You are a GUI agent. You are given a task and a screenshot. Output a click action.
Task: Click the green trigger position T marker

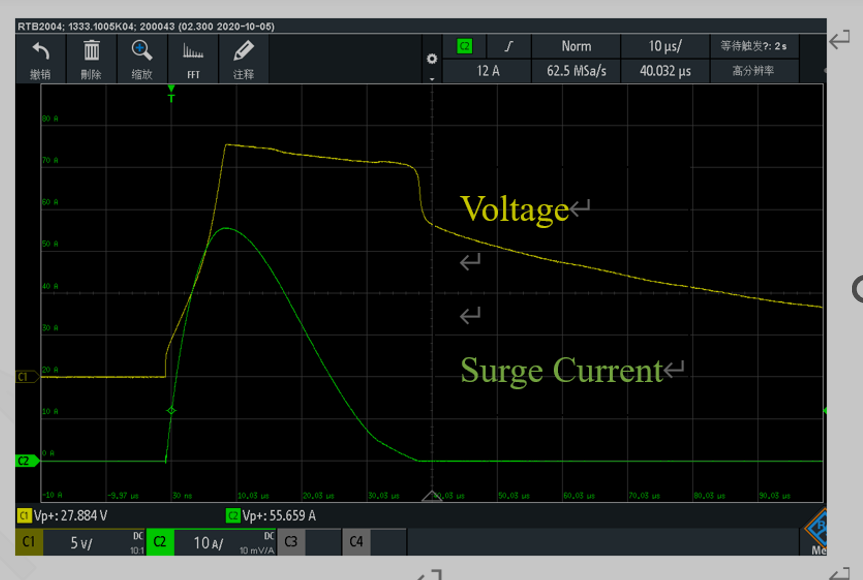click(171, 94)
